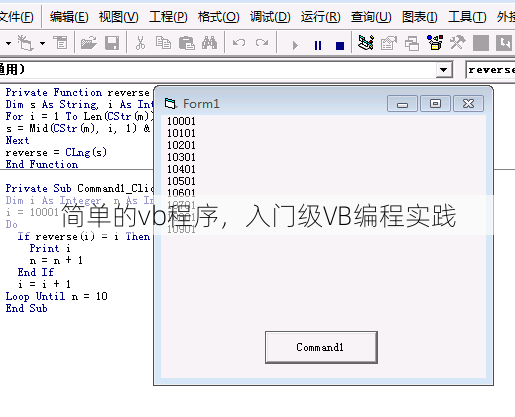Screen dimensions: 515x417
Task: Open the 调试(D) menu
Action: coord(270,17)
